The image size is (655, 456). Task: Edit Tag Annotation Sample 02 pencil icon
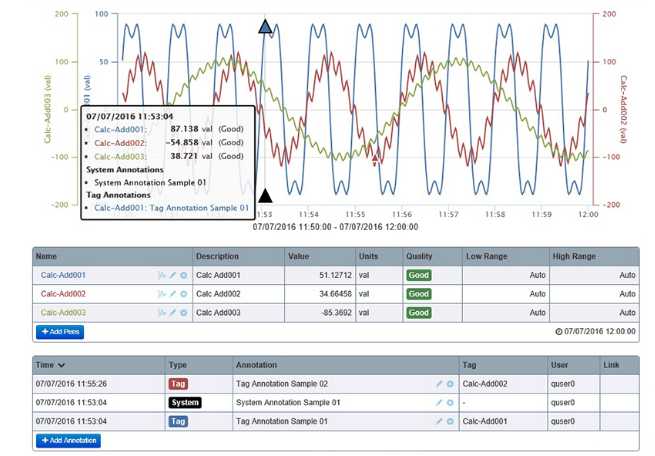(439, 383)
